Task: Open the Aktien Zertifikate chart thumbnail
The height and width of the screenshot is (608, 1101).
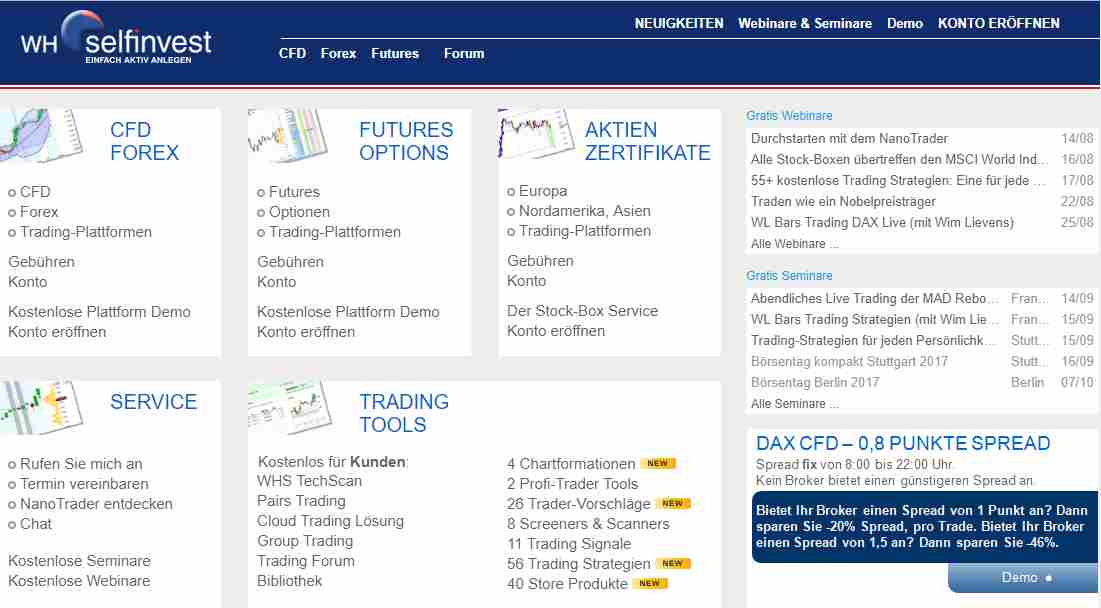Action: 536,133
